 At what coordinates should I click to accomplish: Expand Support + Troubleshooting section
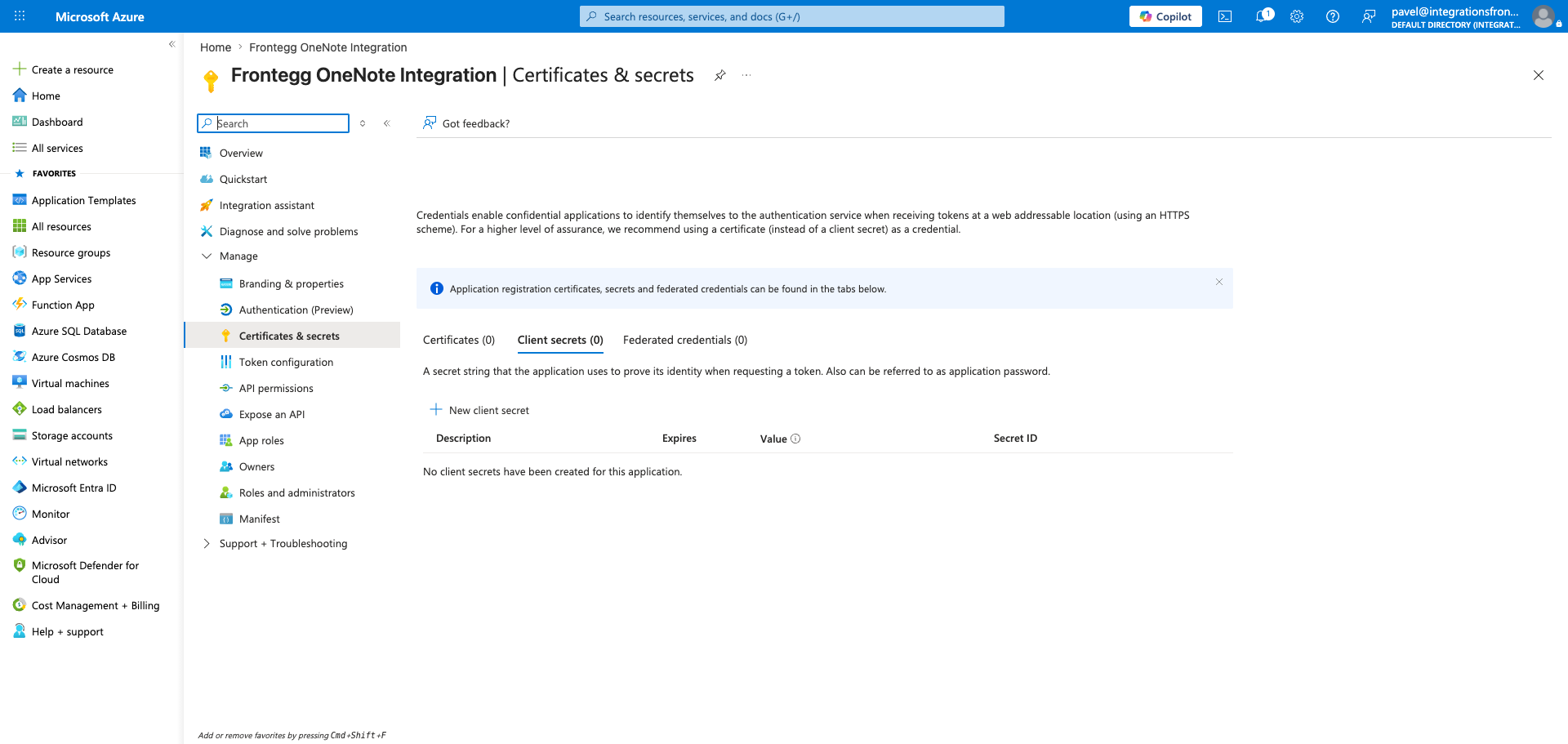tap(207, 543)
